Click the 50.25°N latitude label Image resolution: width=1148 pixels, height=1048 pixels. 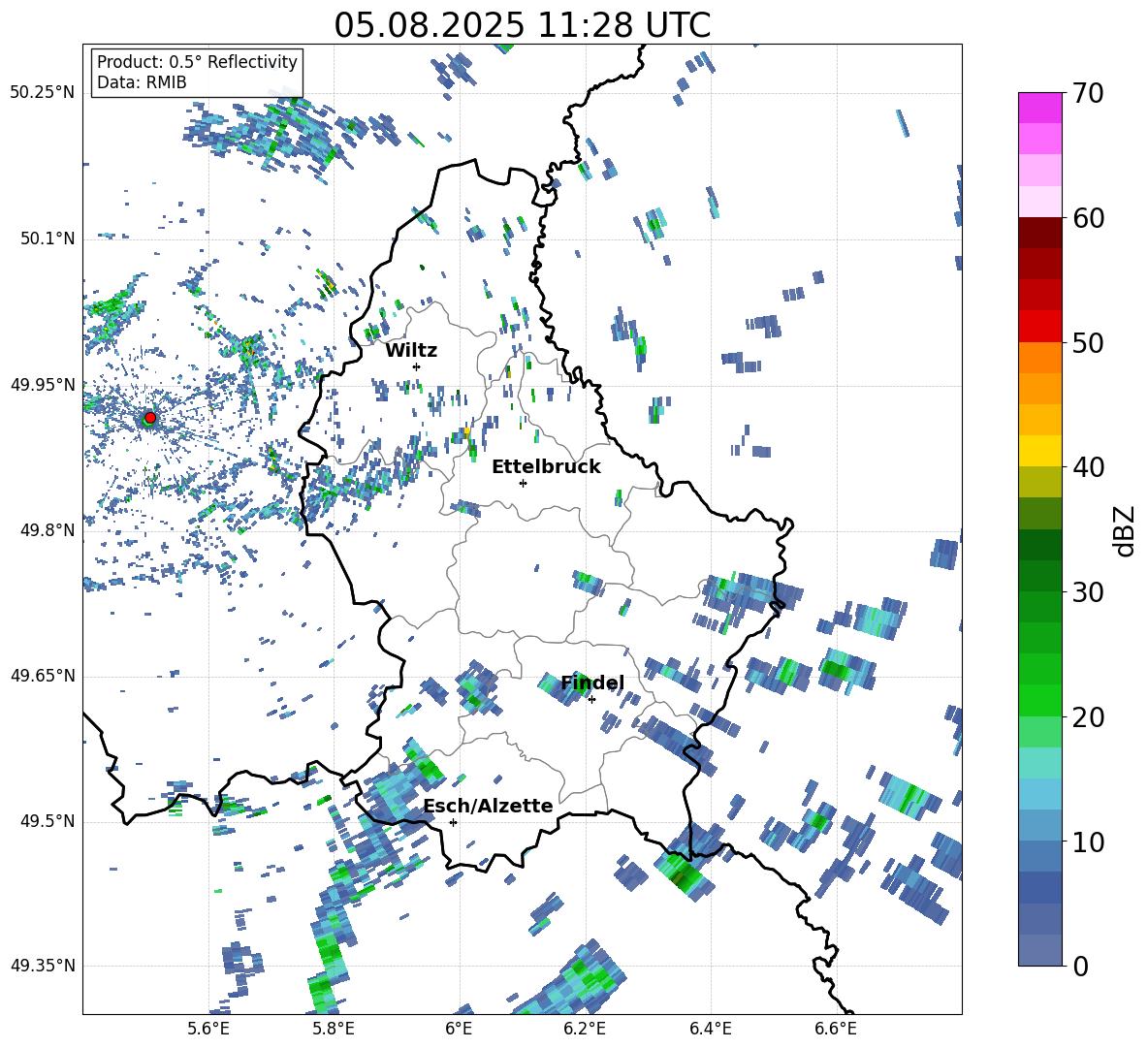click(x=43, y=93)
